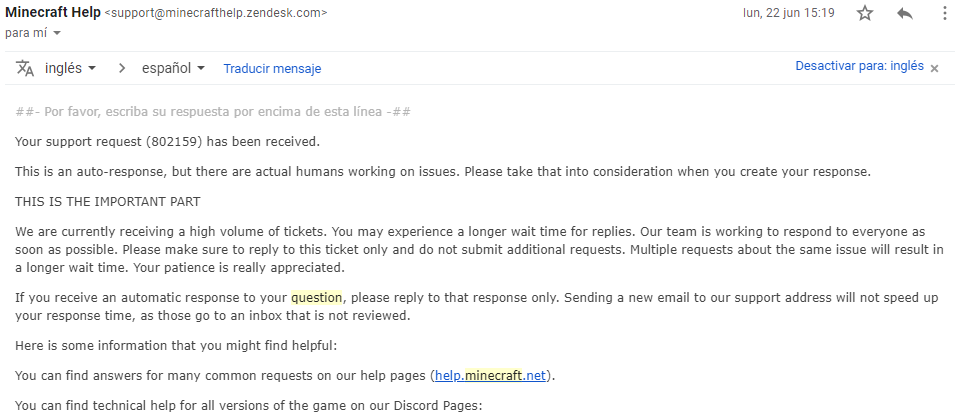Screen dimensions: 956x419
Task: Click the Minecraft Help sender name
Action: pyautogui.click(x=52, y=13)
